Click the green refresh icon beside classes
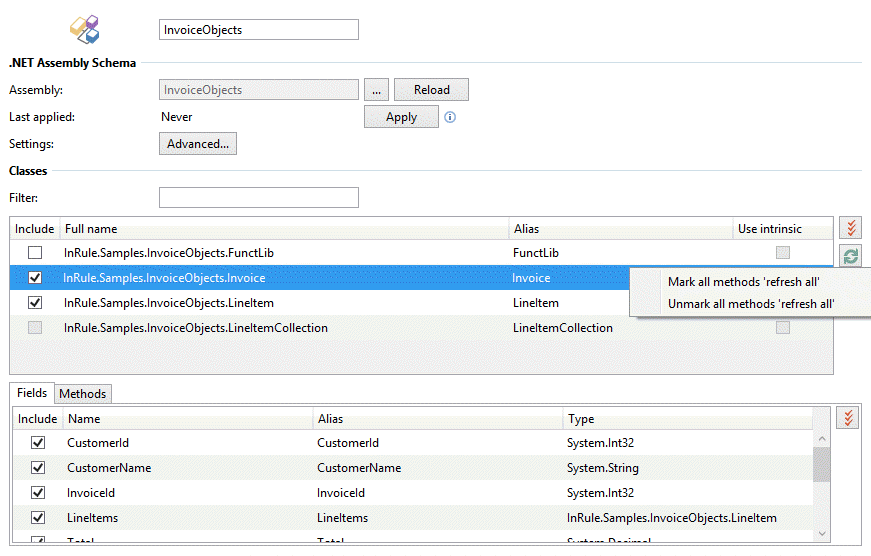871x556 pixels. point(850,256)
